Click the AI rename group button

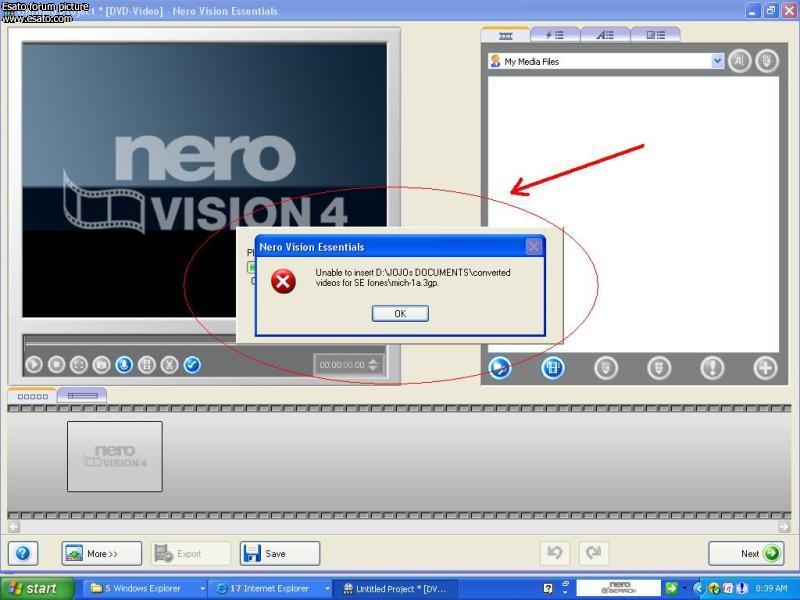(739, 61)
